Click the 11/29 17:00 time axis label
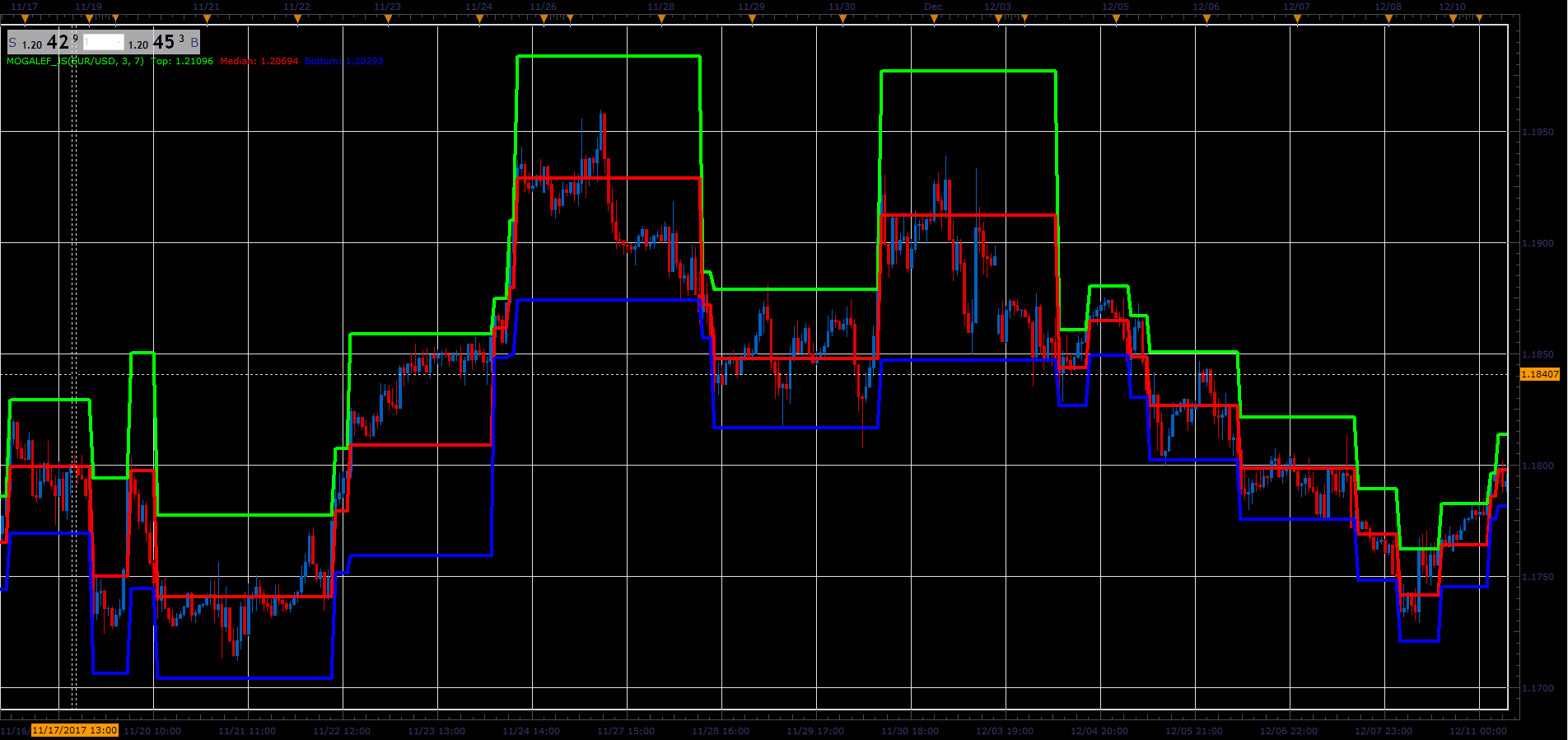This screenshot has width=1568, height=740. [x=815, y=731]
